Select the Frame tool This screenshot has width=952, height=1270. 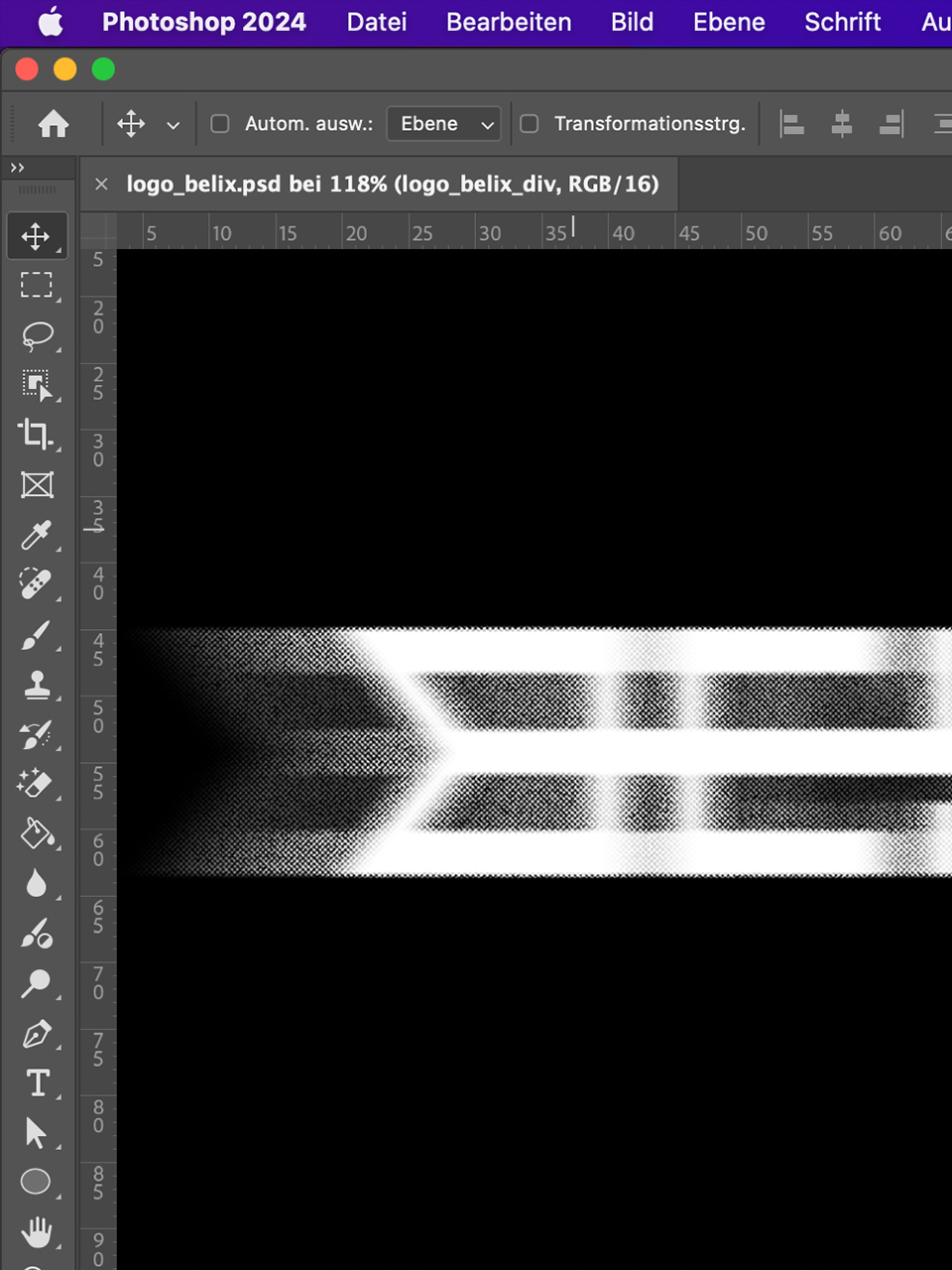point(37,485)
